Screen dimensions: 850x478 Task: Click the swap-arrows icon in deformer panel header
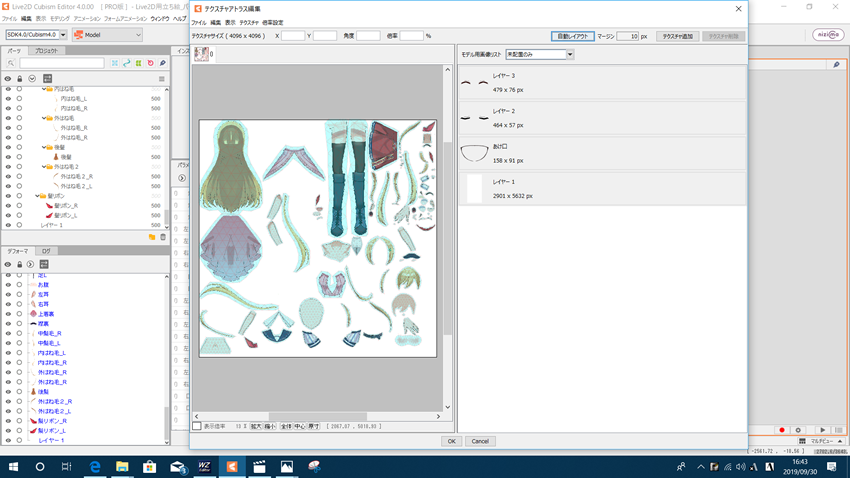[44, 264]
